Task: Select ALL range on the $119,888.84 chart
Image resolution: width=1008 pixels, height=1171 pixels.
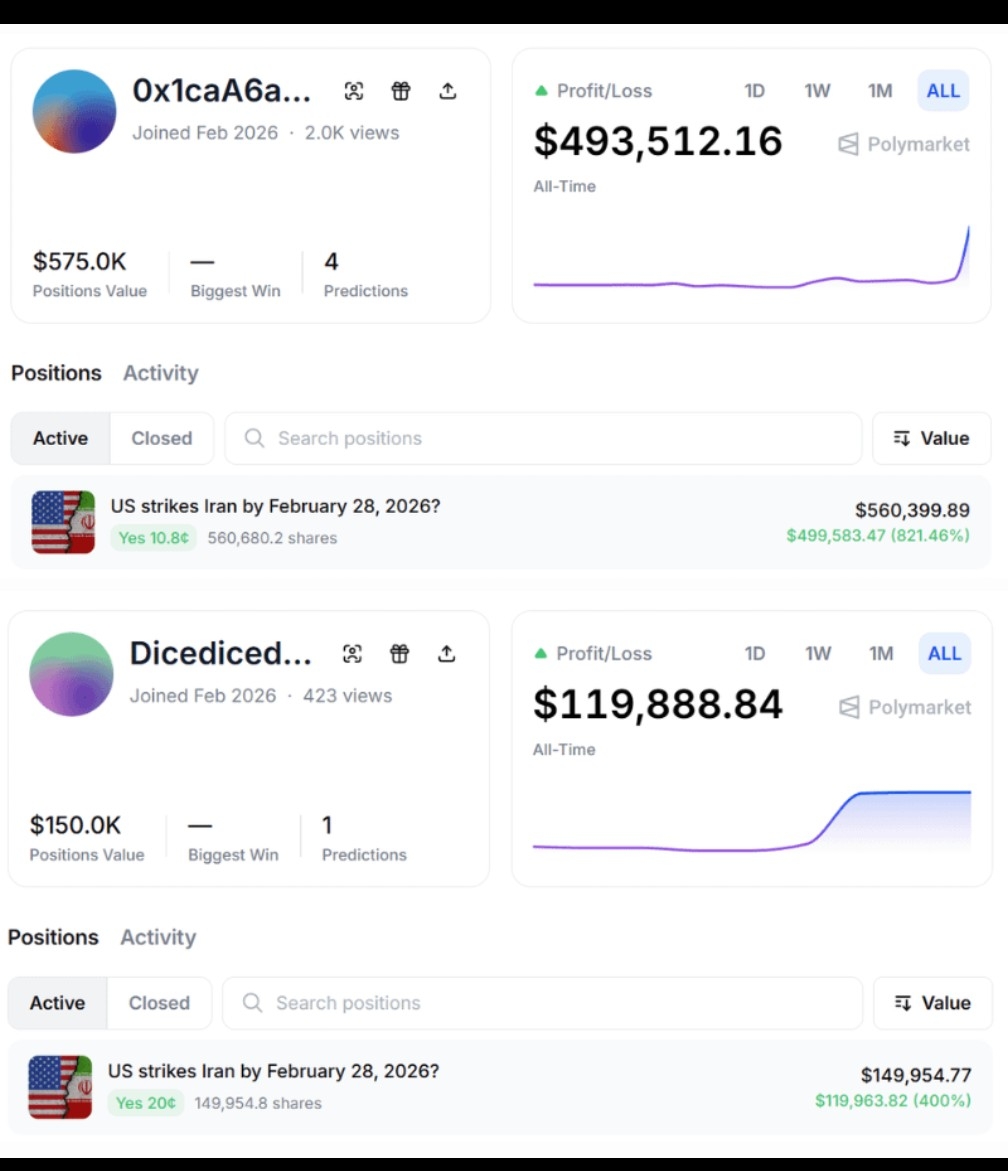Action: (944, 654)
